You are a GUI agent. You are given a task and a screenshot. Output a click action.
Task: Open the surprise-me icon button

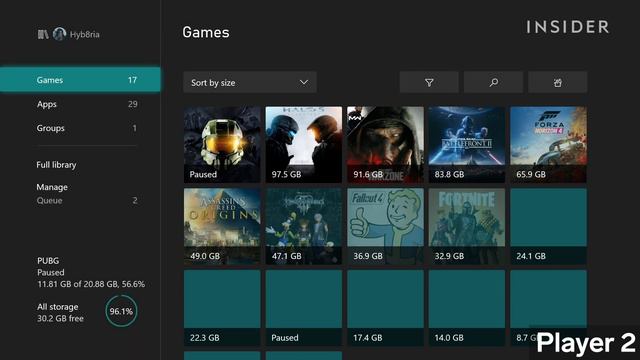point(558,82)
